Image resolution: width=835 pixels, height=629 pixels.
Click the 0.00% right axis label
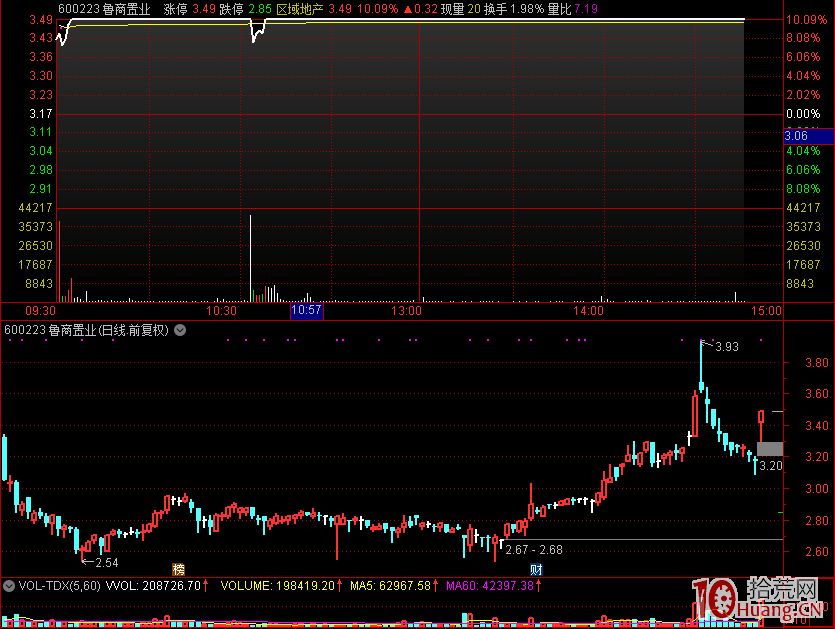(x=803, y=114)
